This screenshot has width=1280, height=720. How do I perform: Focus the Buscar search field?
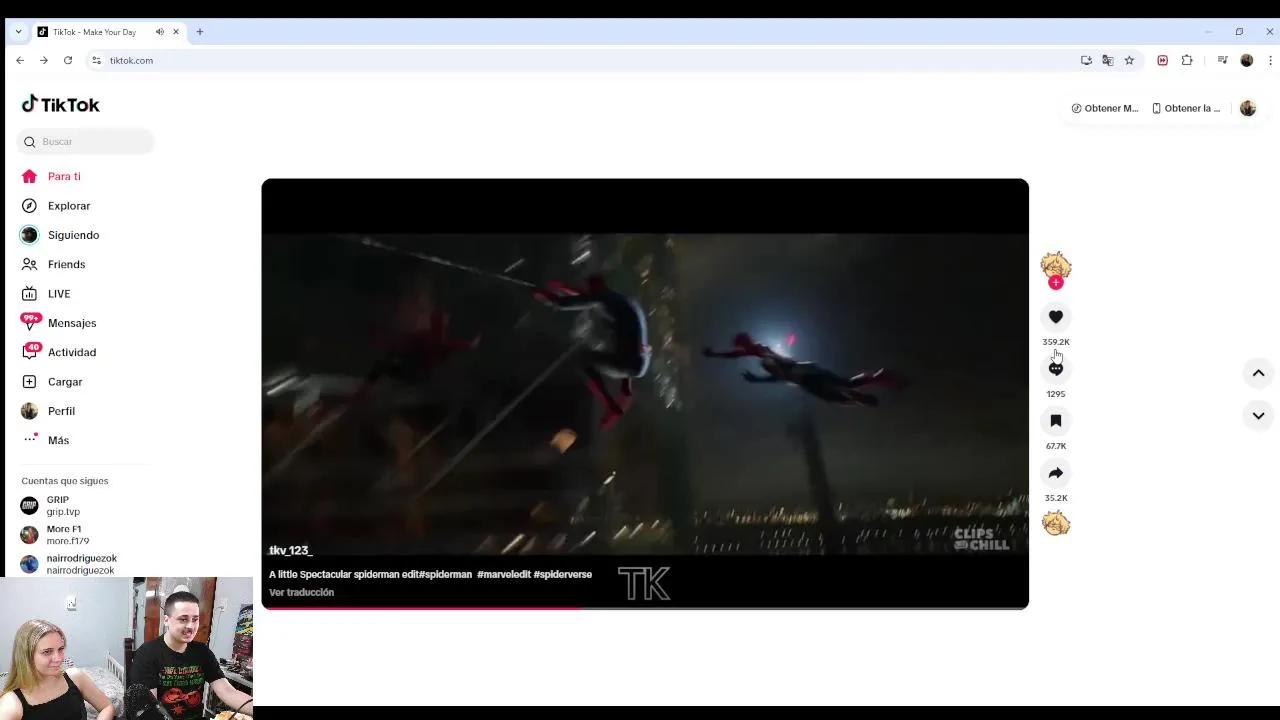point(85,142)
